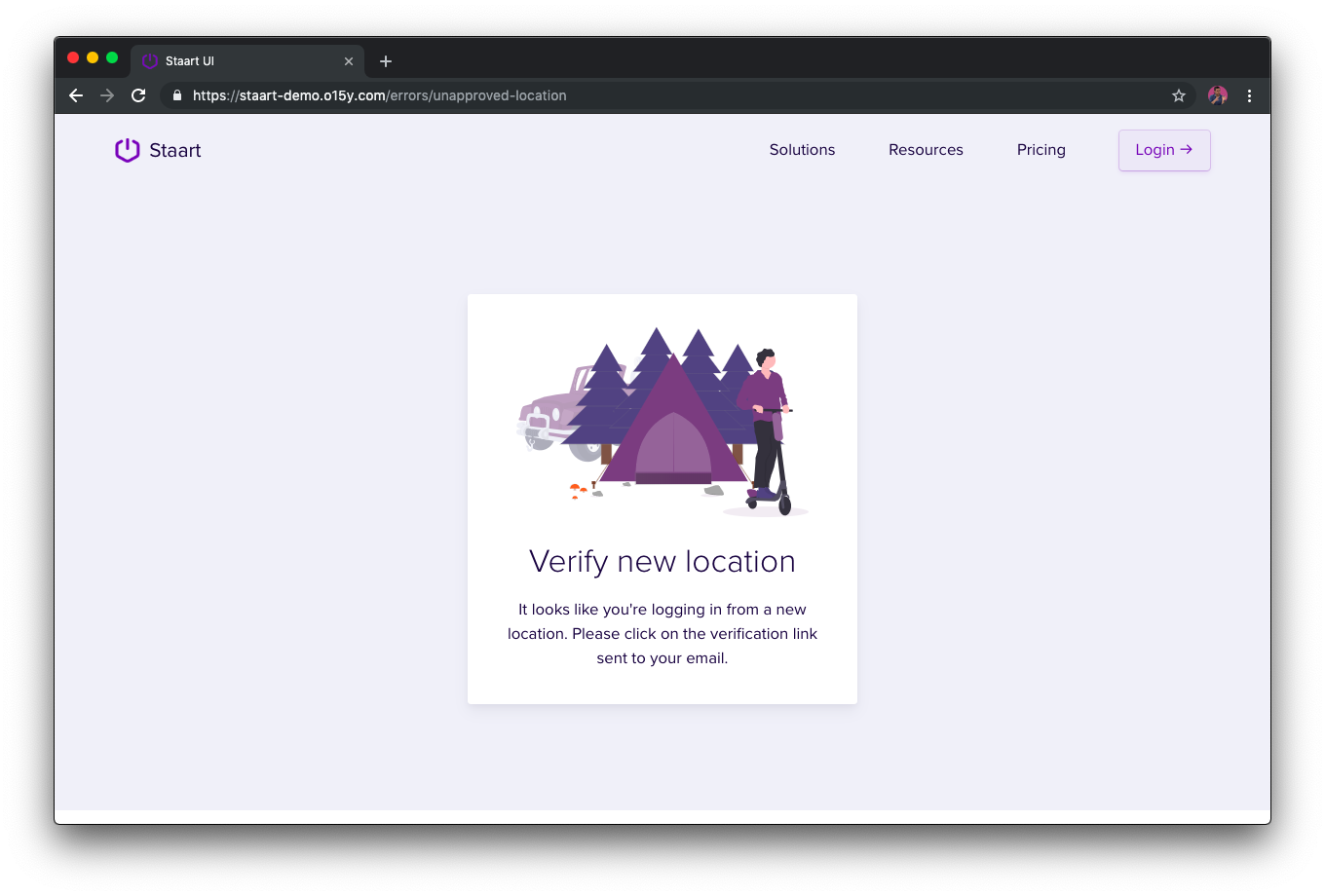This screenshot has height=896, width=1325.
Task: Click the verification link message text
Action: [662, 634]
